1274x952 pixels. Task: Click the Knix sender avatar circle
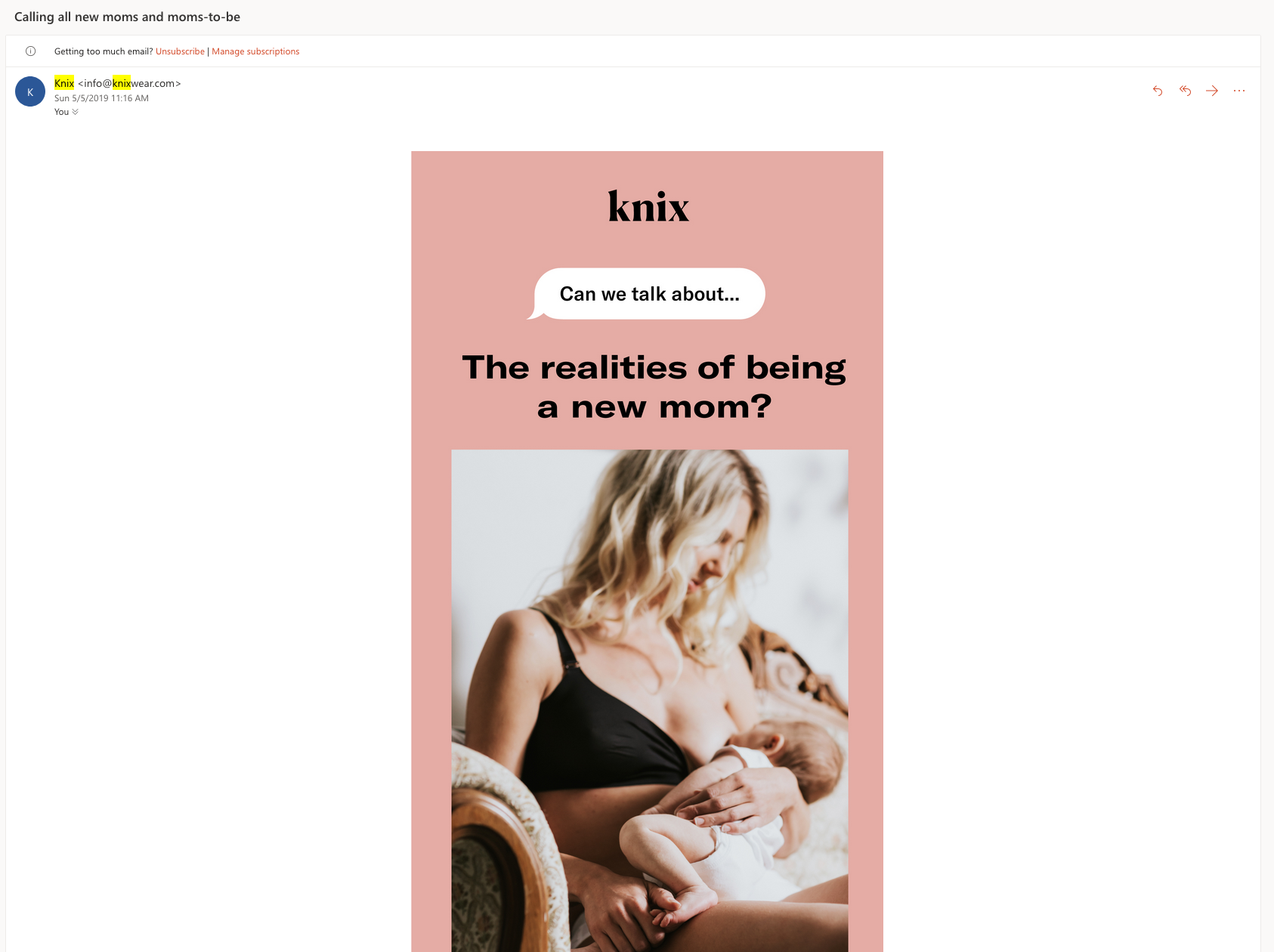(x=30, y=91)
